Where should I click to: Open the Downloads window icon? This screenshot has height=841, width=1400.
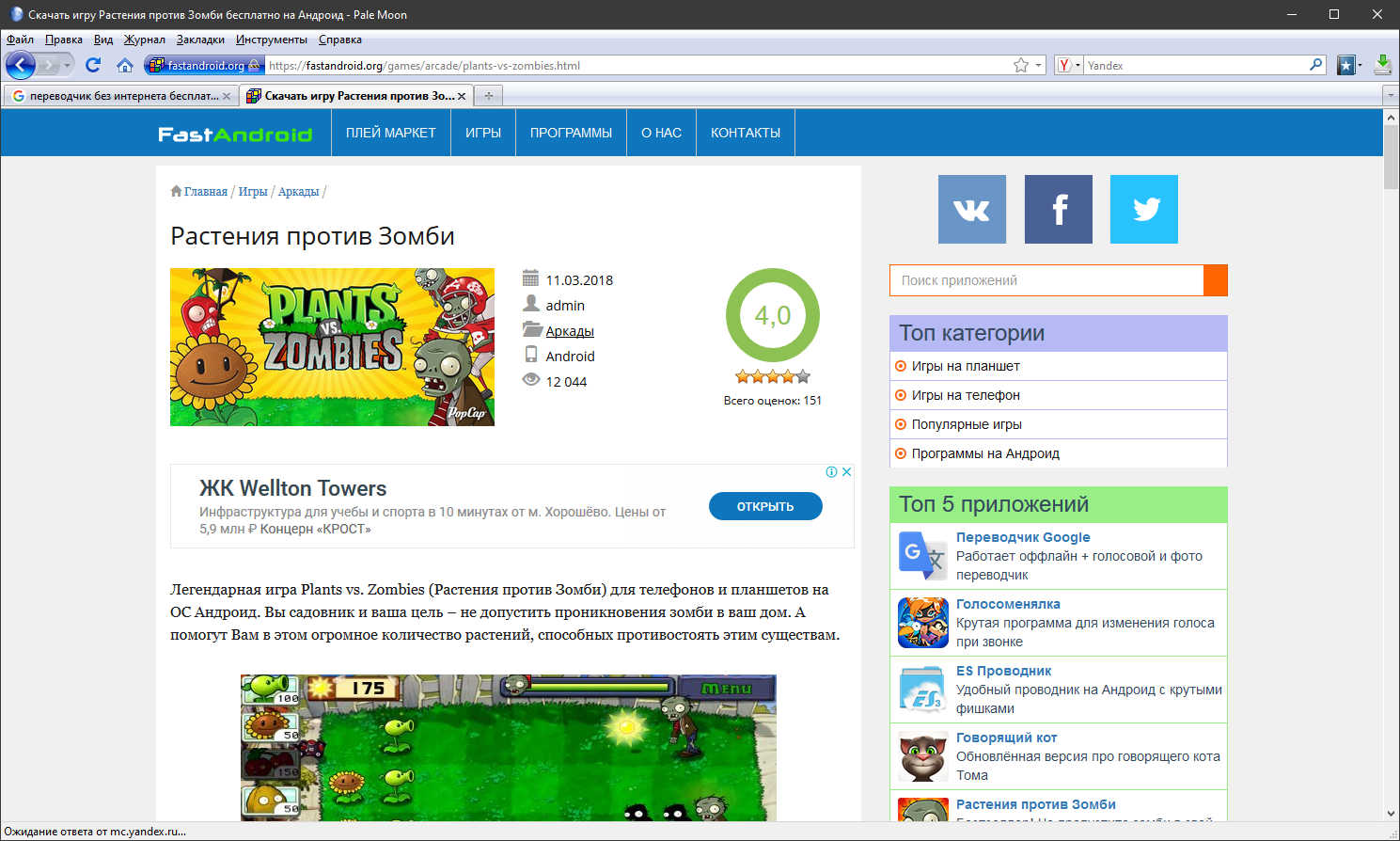pos(1382,65)
